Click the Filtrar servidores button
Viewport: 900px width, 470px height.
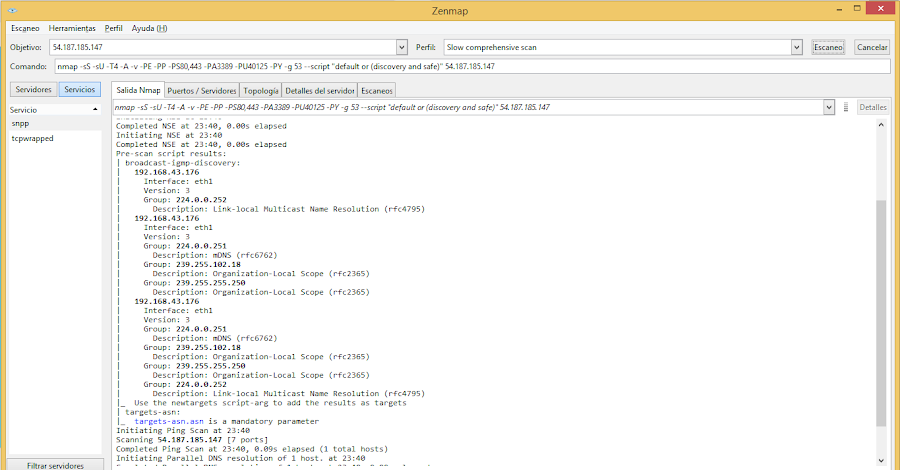tap(55, 465)
